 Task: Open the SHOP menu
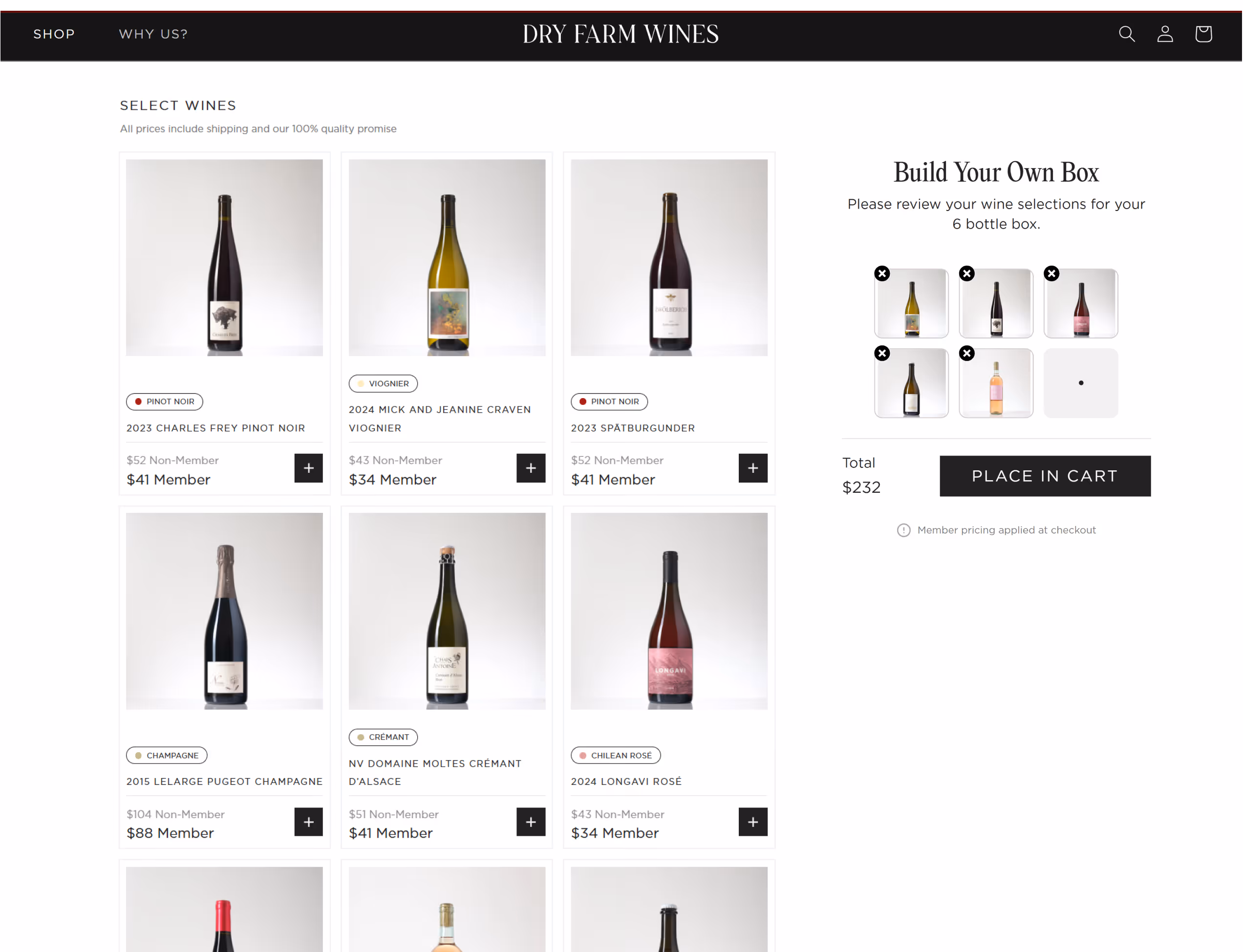point(54,34)
